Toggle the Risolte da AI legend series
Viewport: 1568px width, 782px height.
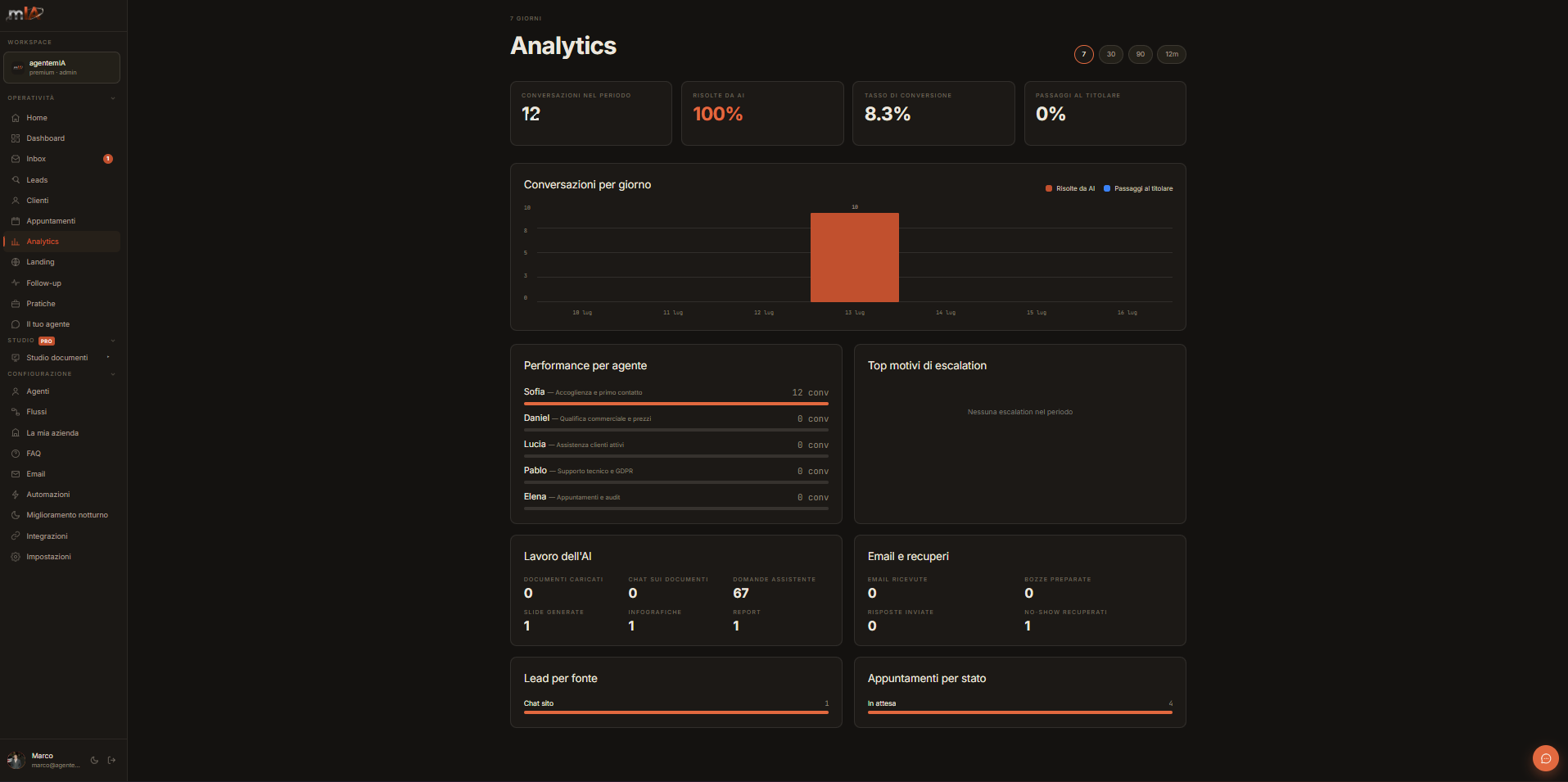(x=1070, y=188)
